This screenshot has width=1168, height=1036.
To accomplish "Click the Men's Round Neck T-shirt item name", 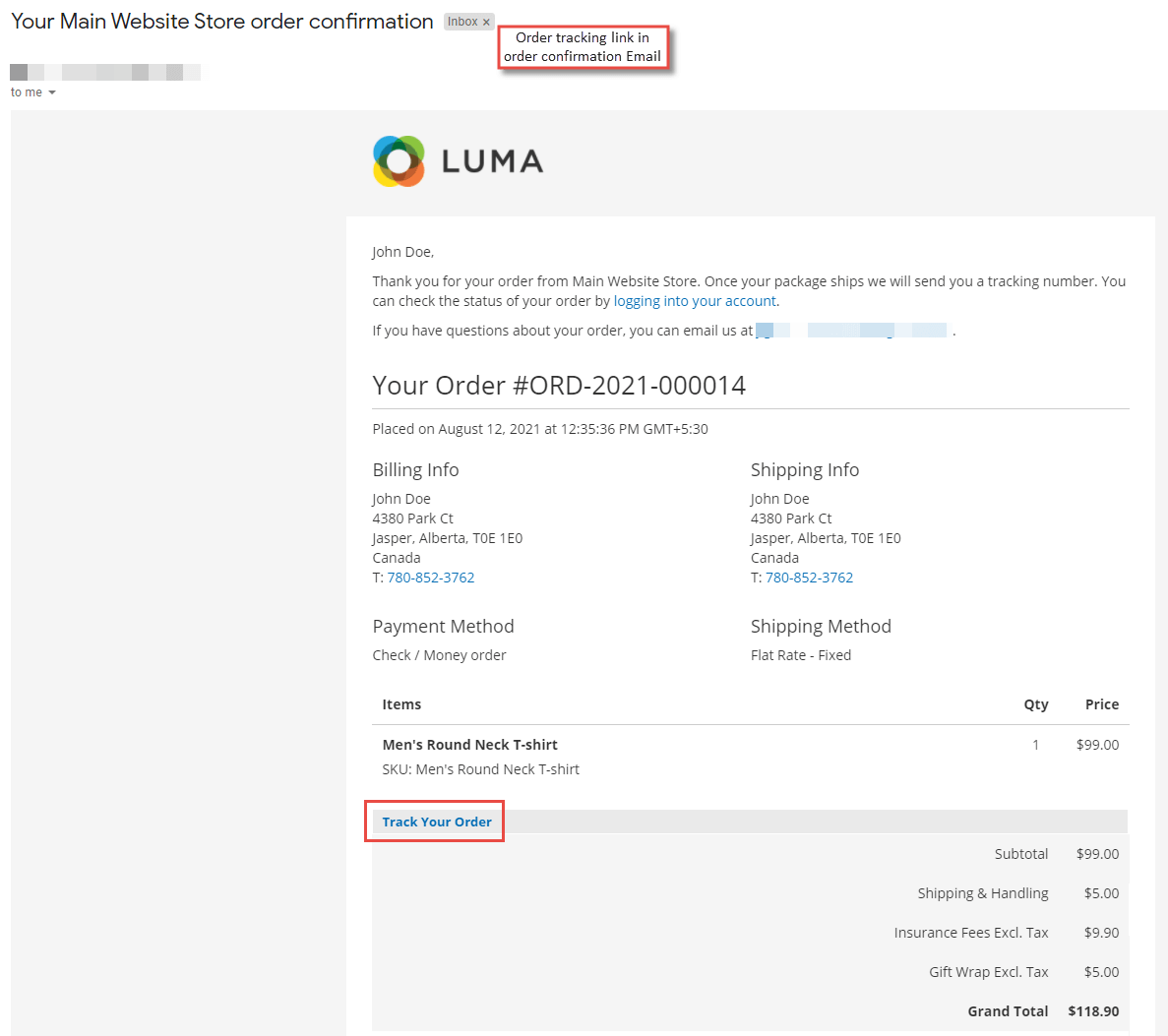I will point(469,744).
